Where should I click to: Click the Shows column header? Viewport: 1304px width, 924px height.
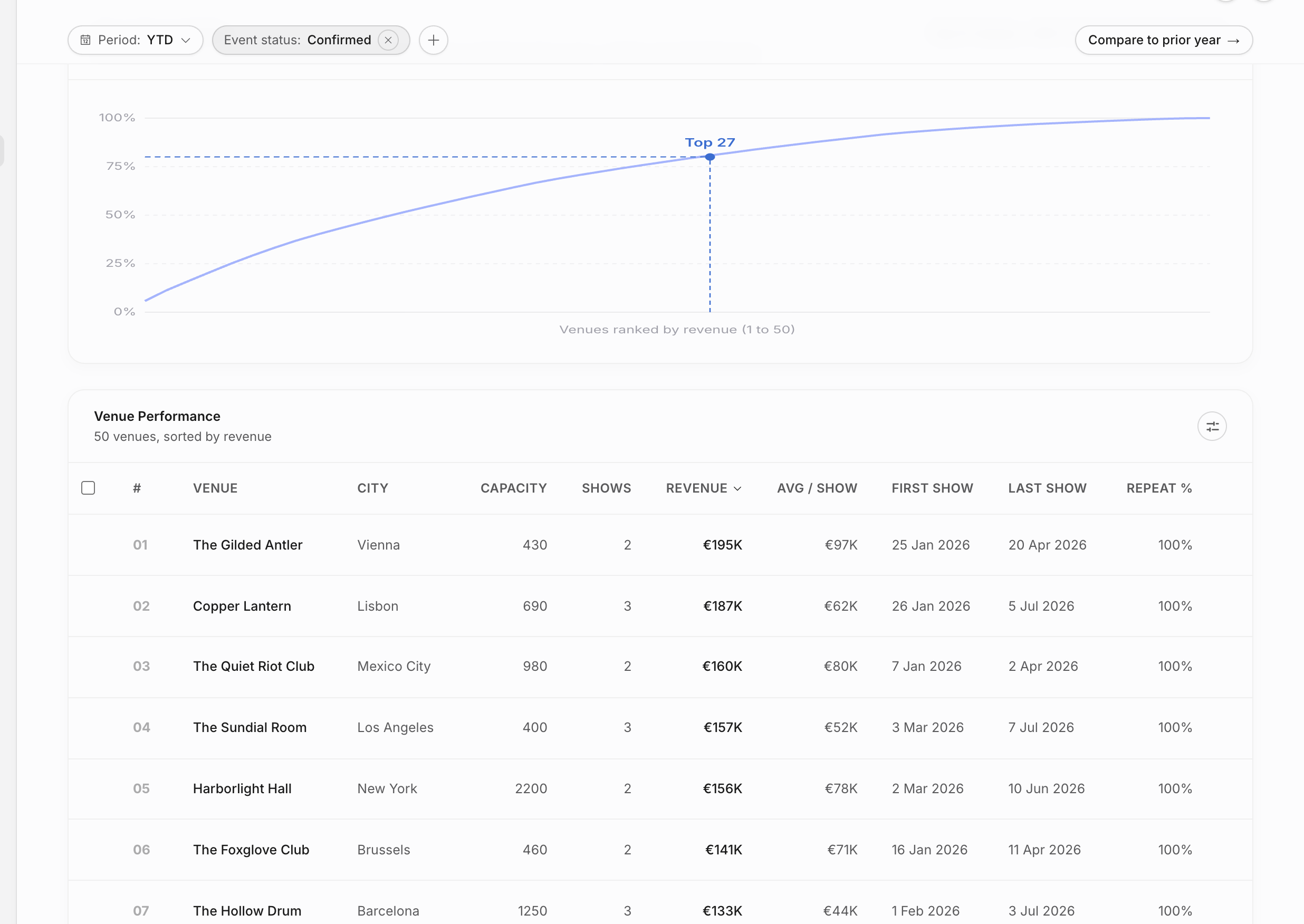click(x=607, y=488)
